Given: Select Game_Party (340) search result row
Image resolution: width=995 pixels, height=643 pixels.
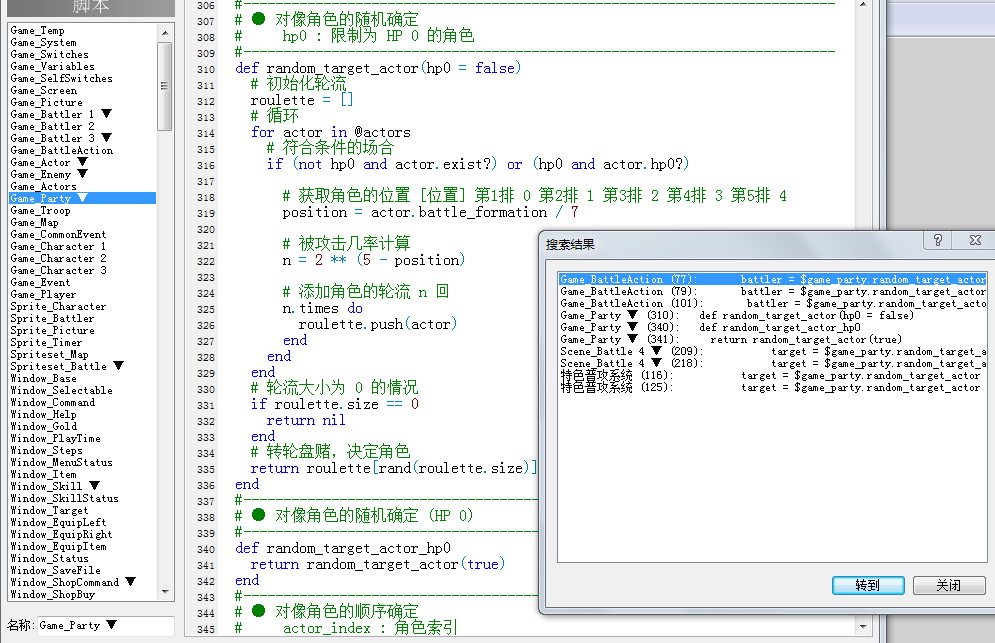Looking at the screenshot, I should click(773, 328).
